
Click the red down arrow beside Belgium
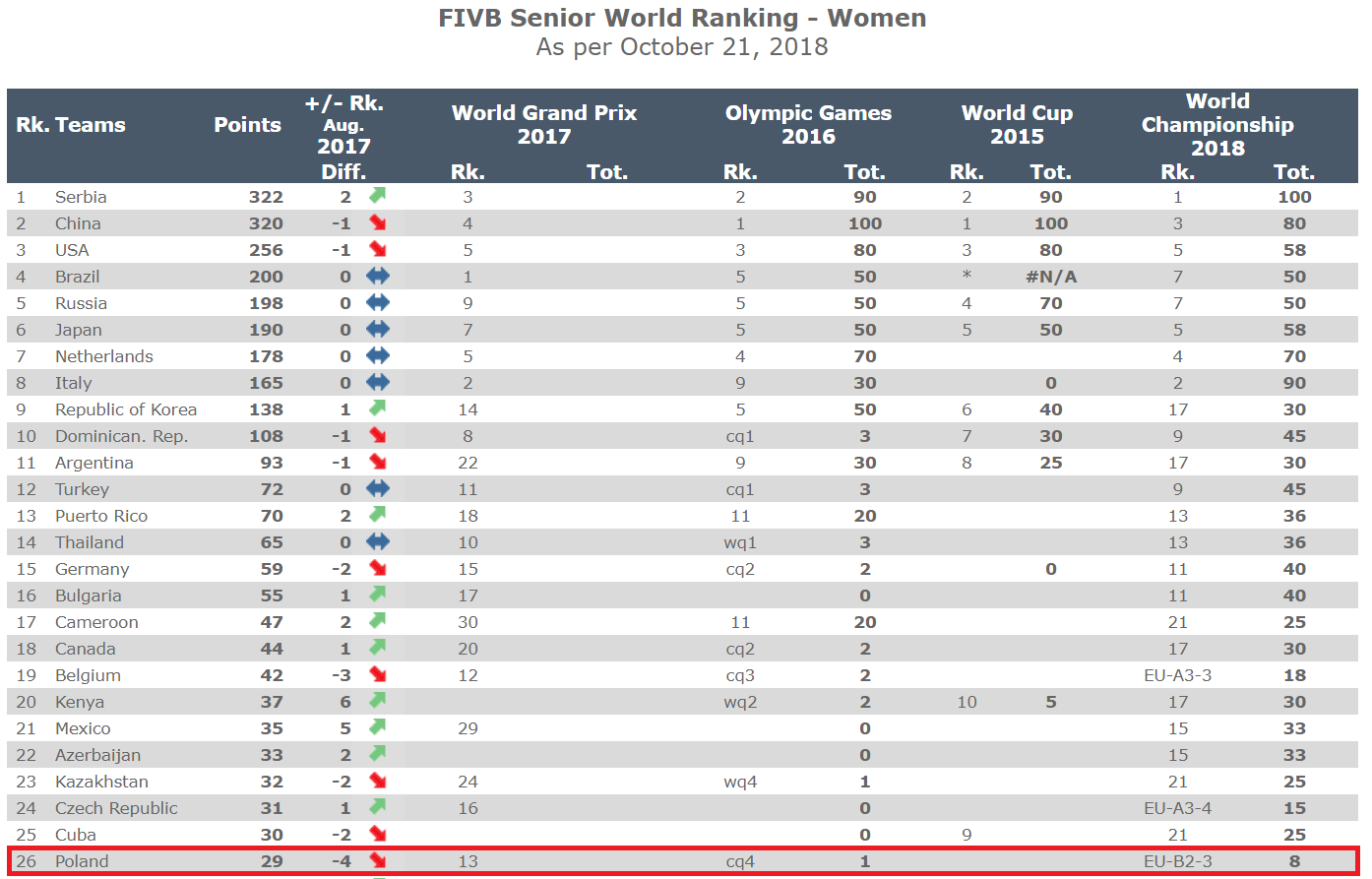[x=377, y=674]
